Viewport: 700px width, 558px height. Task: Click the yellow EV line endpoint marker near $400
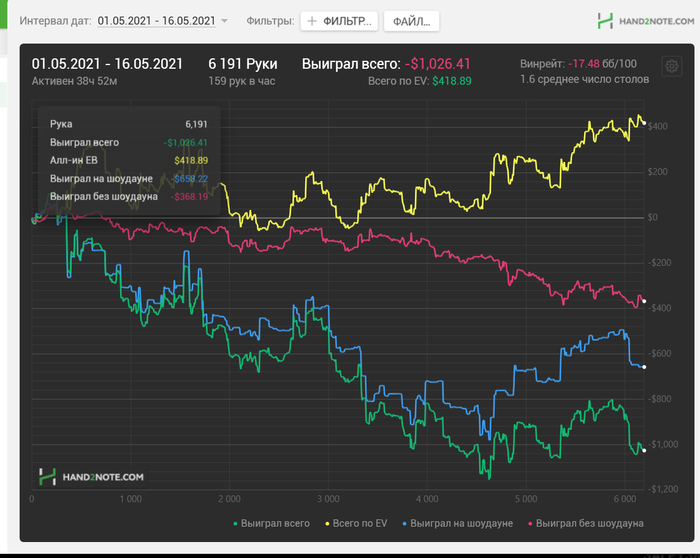click(644, 123)
